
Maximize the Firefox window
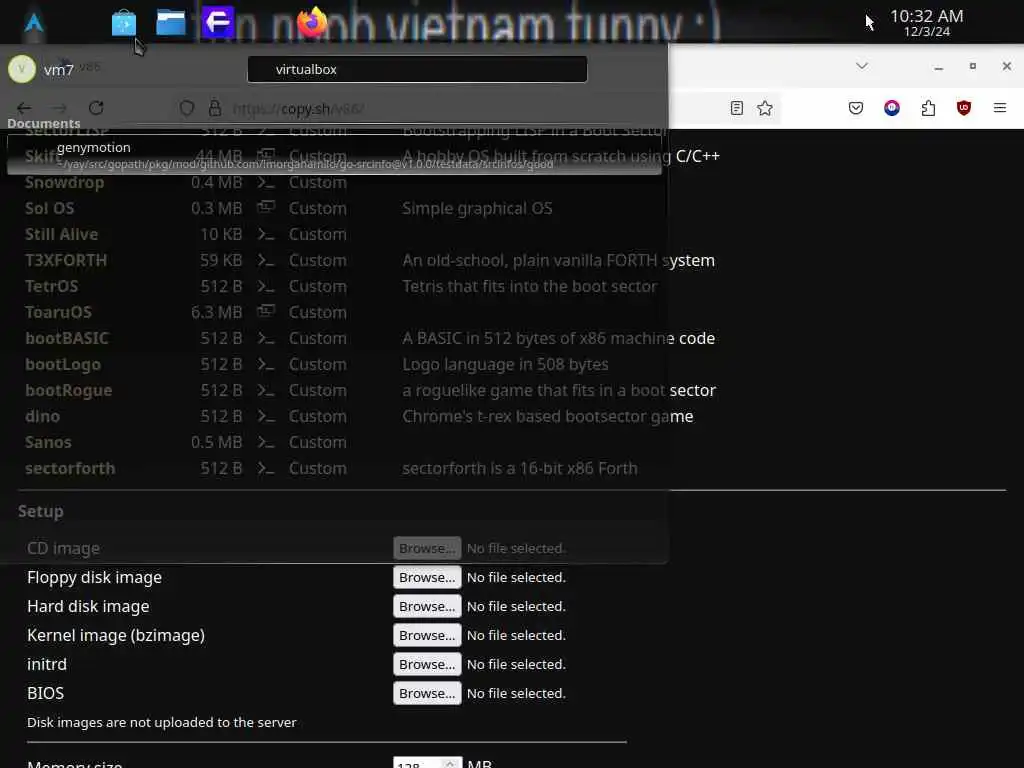972,66
